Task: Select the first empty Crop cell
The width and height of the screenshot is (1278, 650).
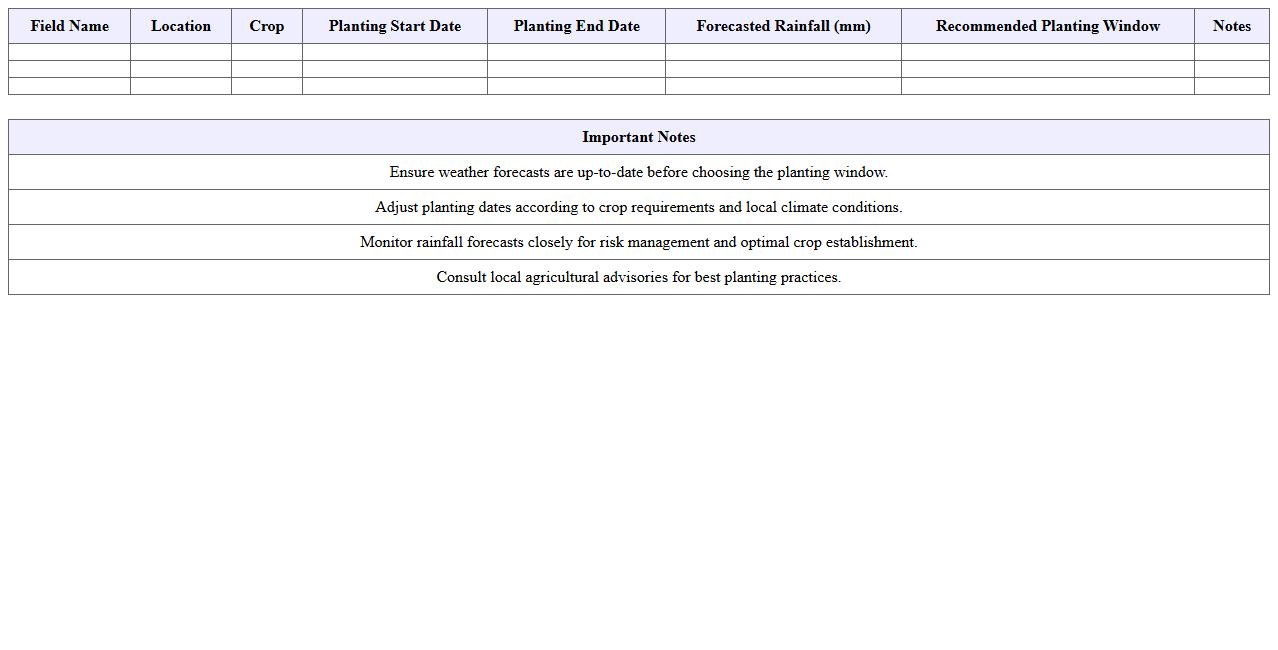Action: tap(267, 52)
